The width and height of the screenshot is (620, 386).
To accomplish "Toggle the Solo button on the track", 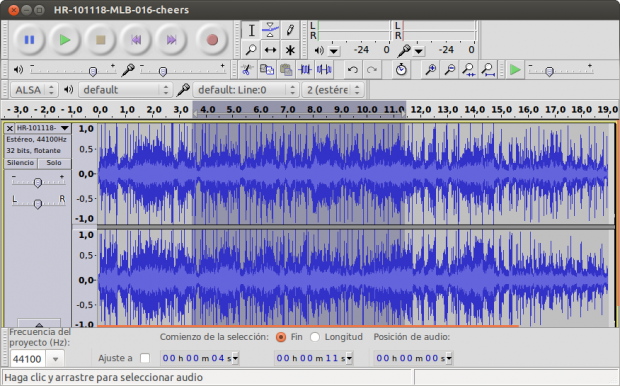I will (x=54, y=163).
